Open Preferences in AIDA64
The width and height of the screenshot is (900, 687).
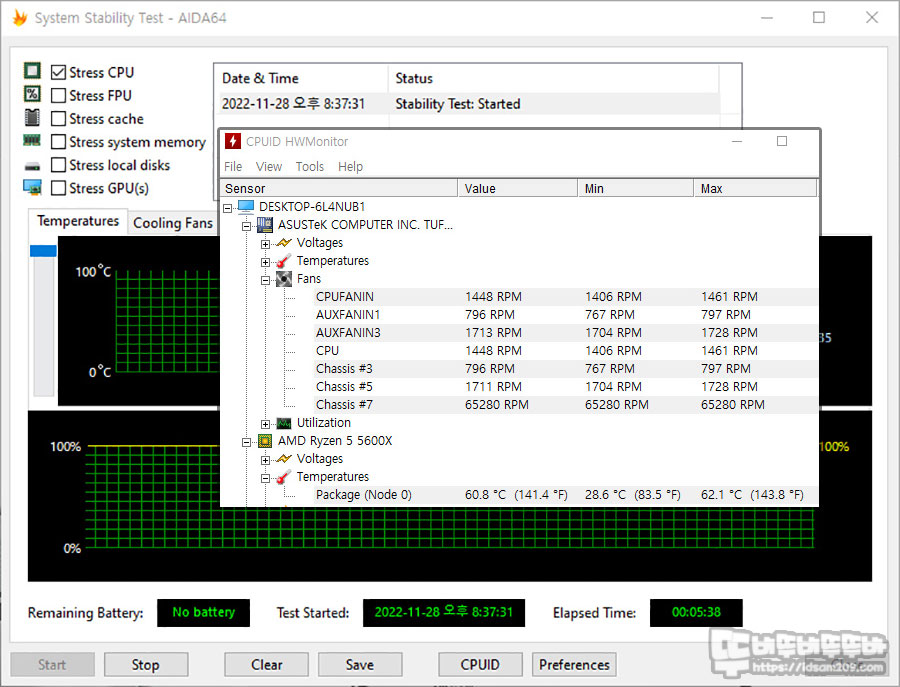pyautogui.click(x=574, y=665)
